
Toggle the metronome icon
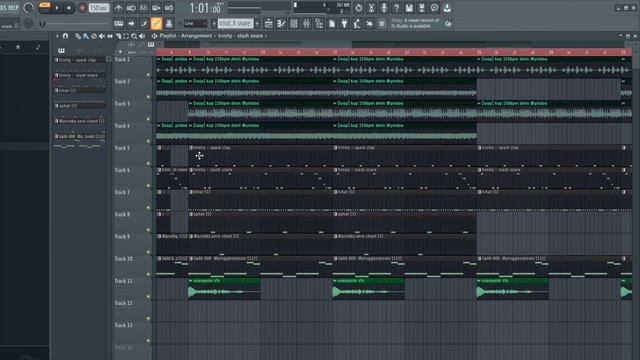[x=118, y=8]
